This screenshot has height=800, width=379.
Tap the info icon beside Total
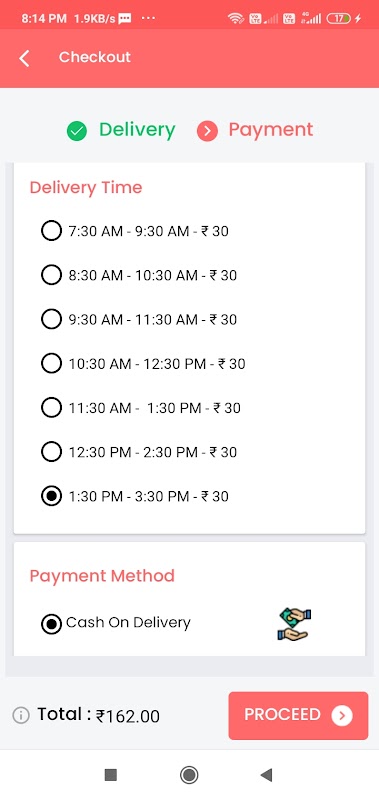tap(21, 715)
